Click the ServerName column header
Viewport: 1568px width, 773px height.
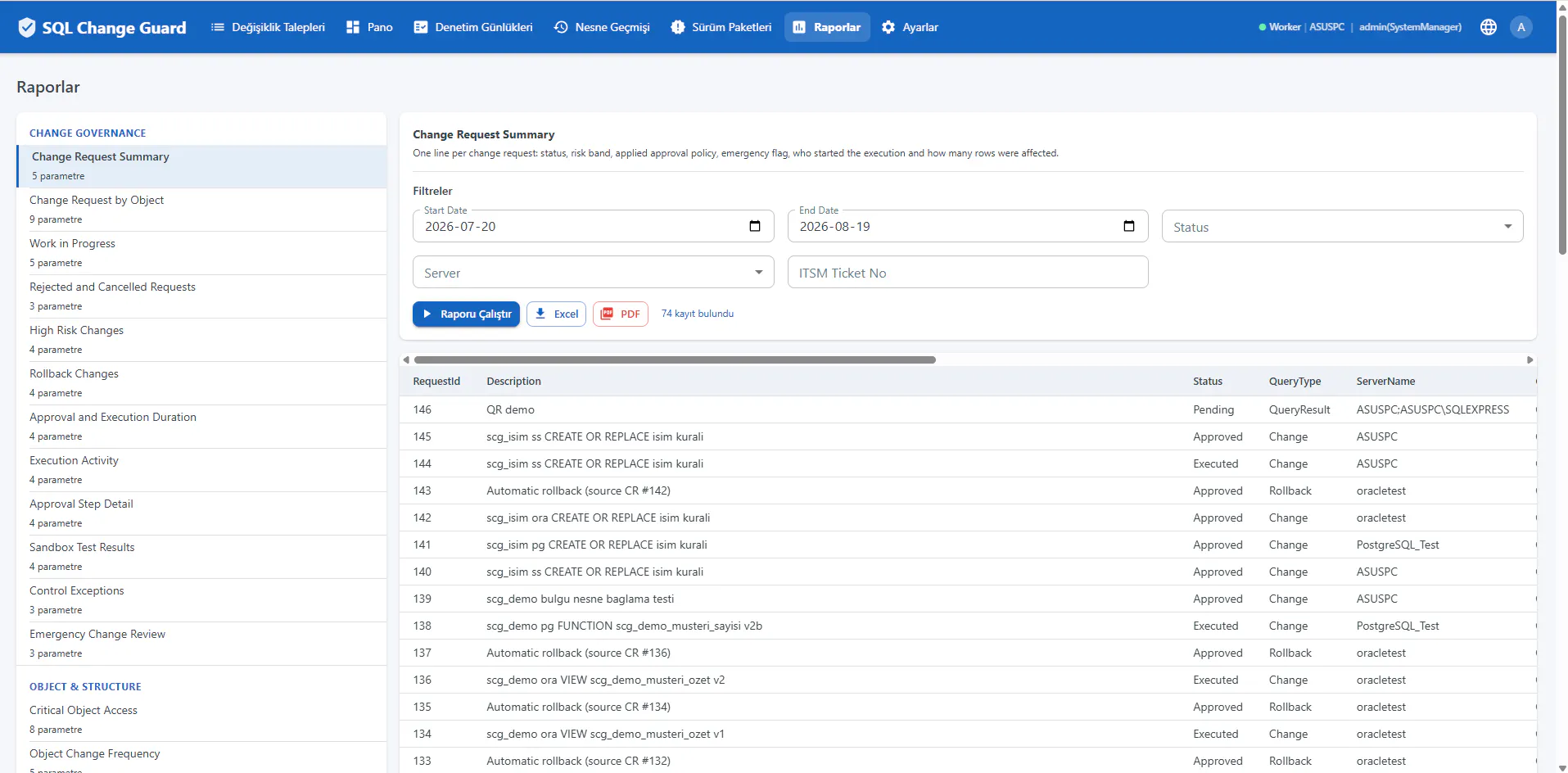pos(1385,382)
